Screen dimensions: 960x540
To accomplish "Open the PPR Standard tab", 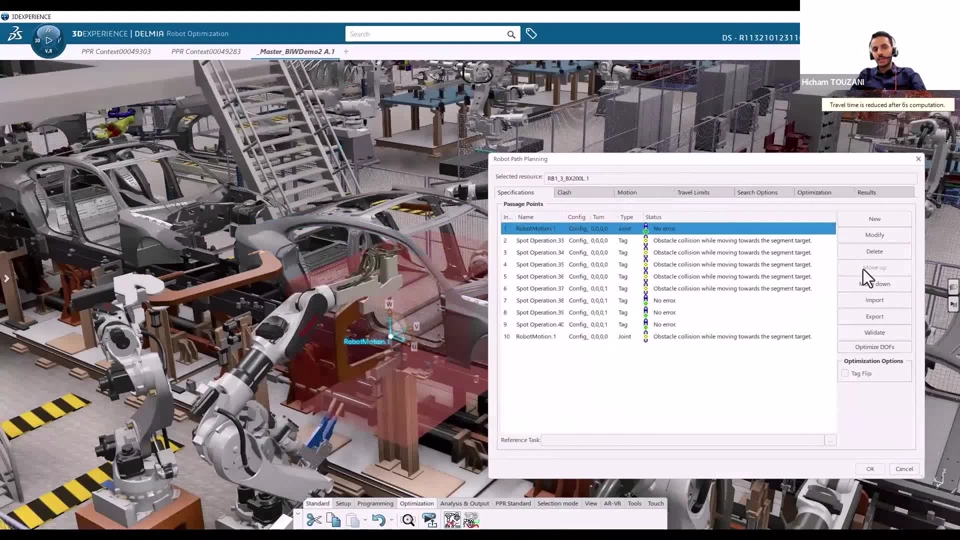I will 513,504.
